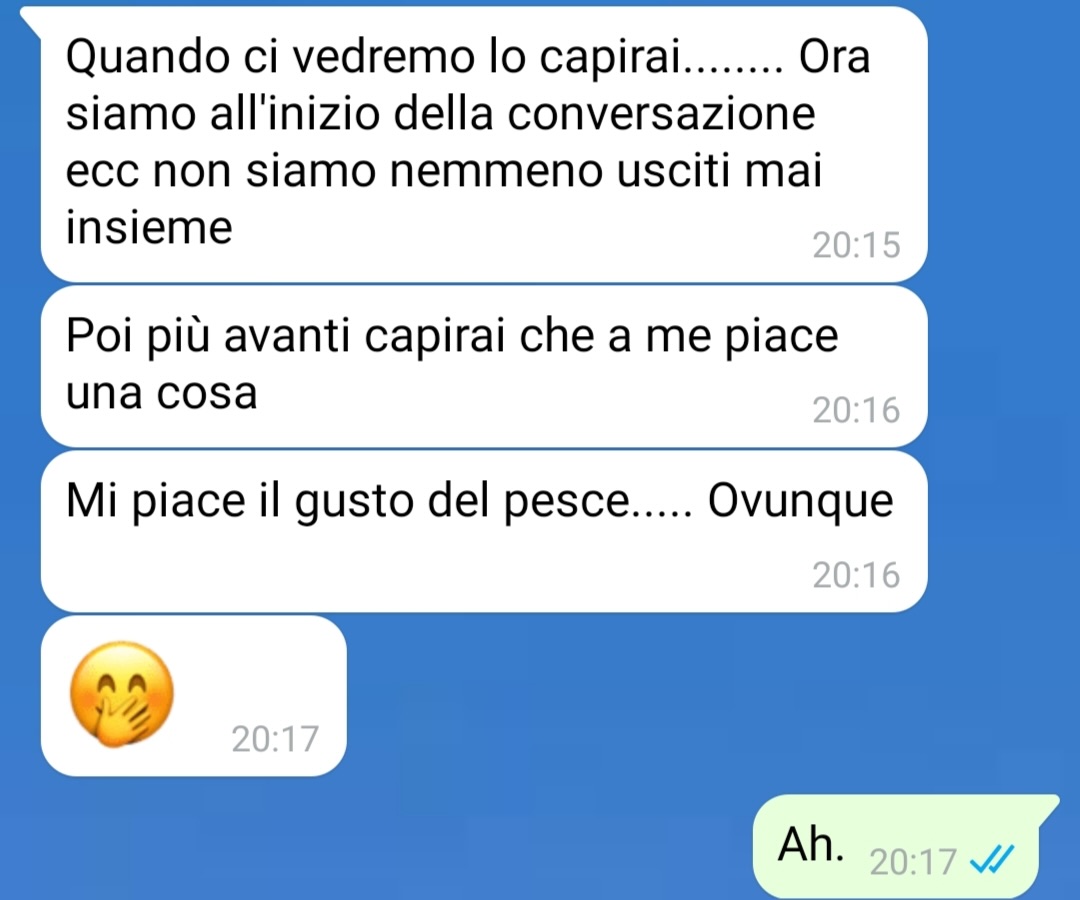The width and height of the screenshot is (1080, 900).
Task: Click the word "insieme" in first message
Action: click(x=149, y=227)
